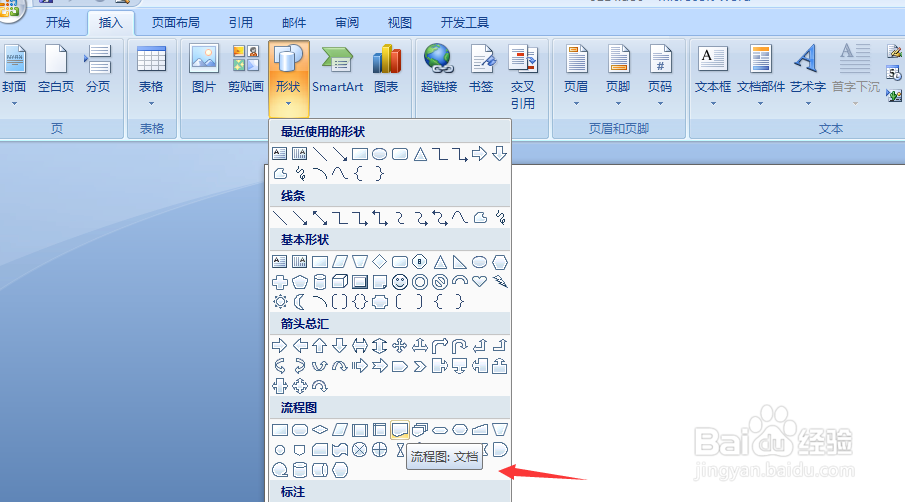Select the four-way quad arrow shape
The image size is (905, 502).
[399, 346]
